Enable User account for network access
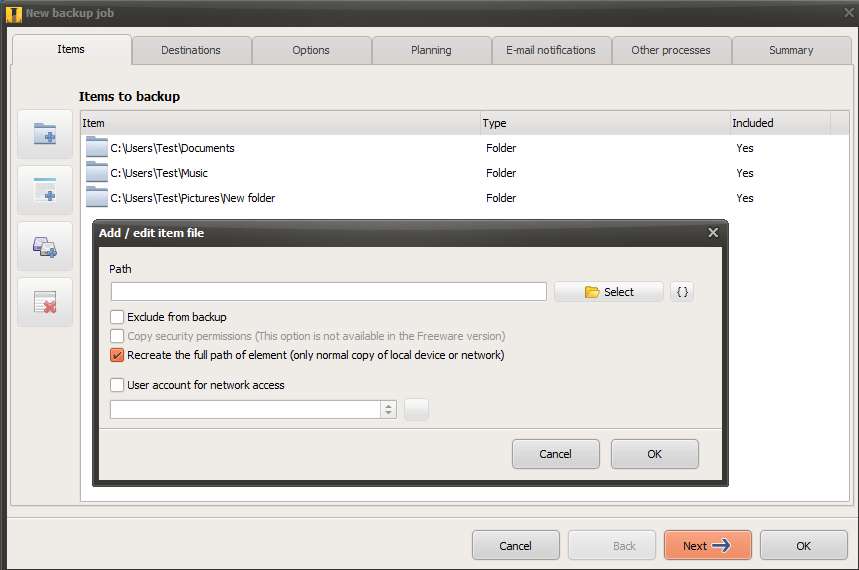 pos(117,385)
